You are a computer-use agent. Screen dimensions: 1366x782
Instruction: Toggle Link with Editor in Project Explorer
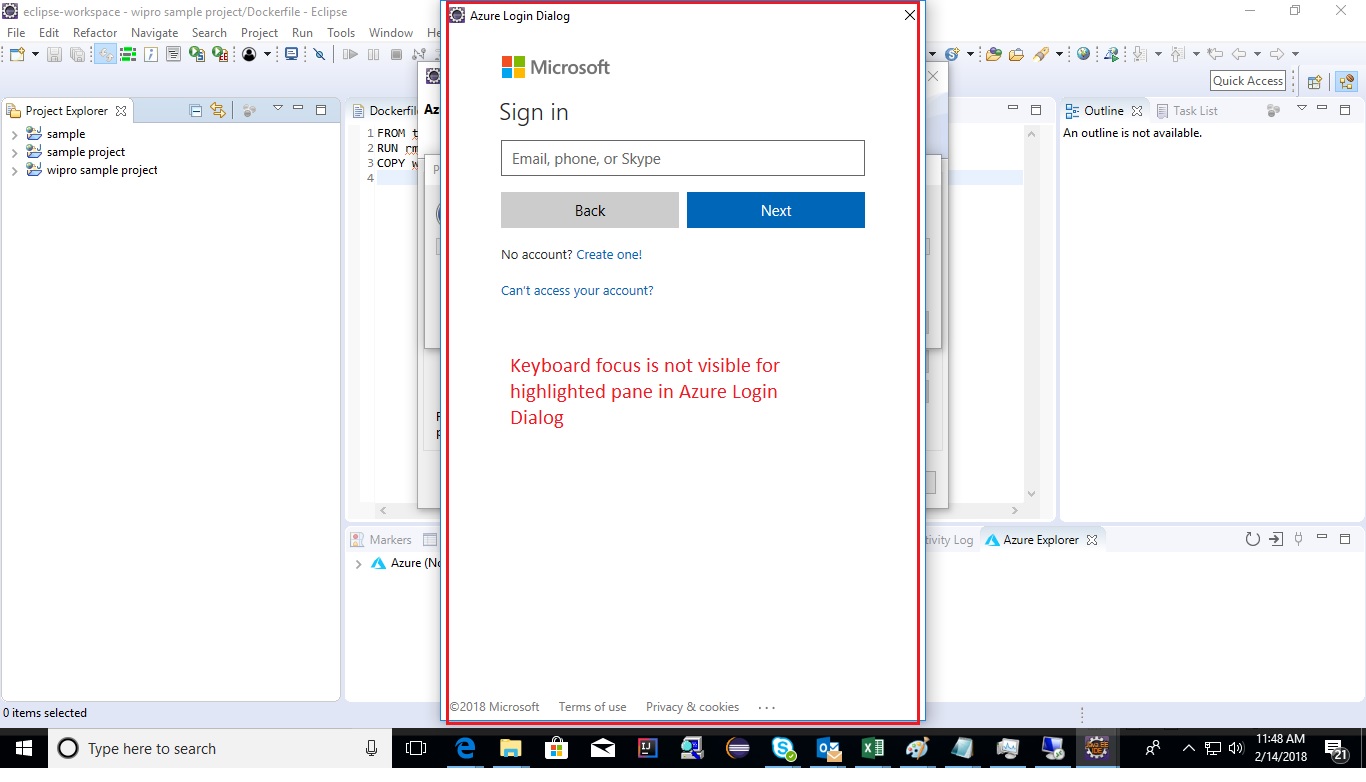pos(217,112)
